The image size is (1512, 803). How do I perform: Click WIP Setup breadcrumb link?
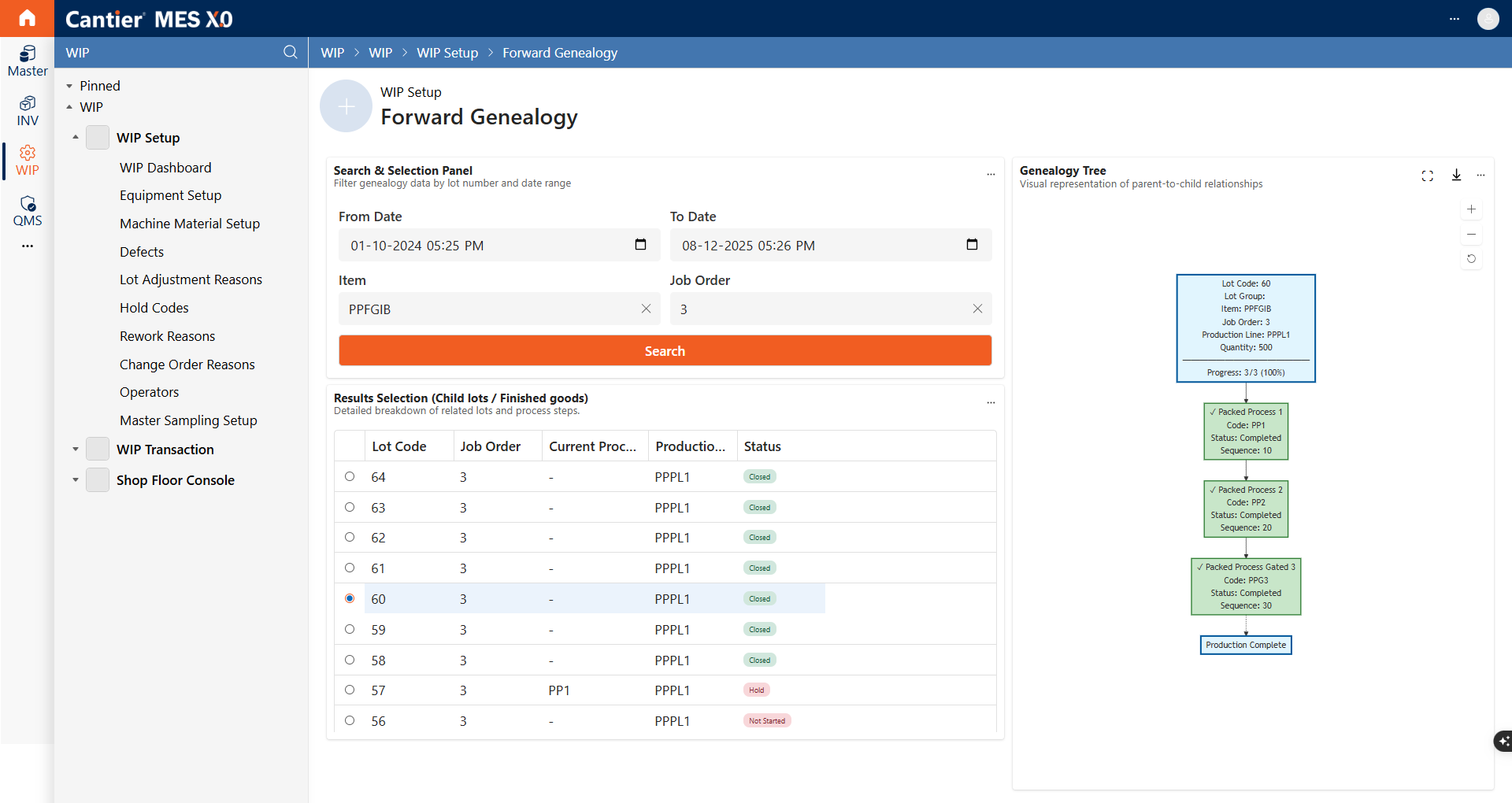tap(447, 52)
